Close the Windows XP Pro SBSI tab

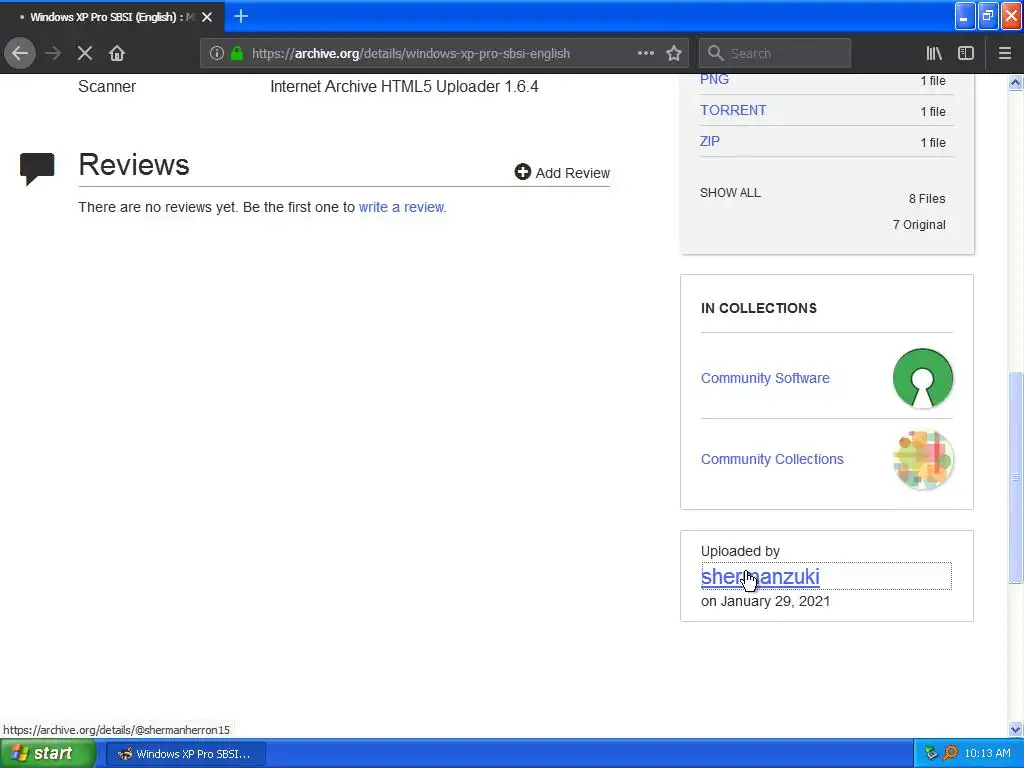click(x=207, y=17)
